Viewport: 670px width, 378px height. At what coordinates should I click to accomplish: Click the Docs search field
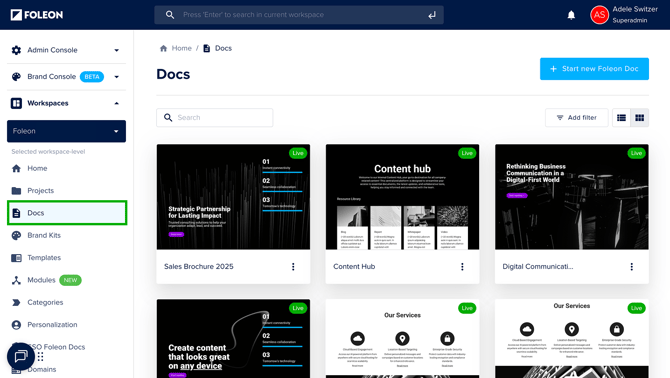[x=215, y=117]
